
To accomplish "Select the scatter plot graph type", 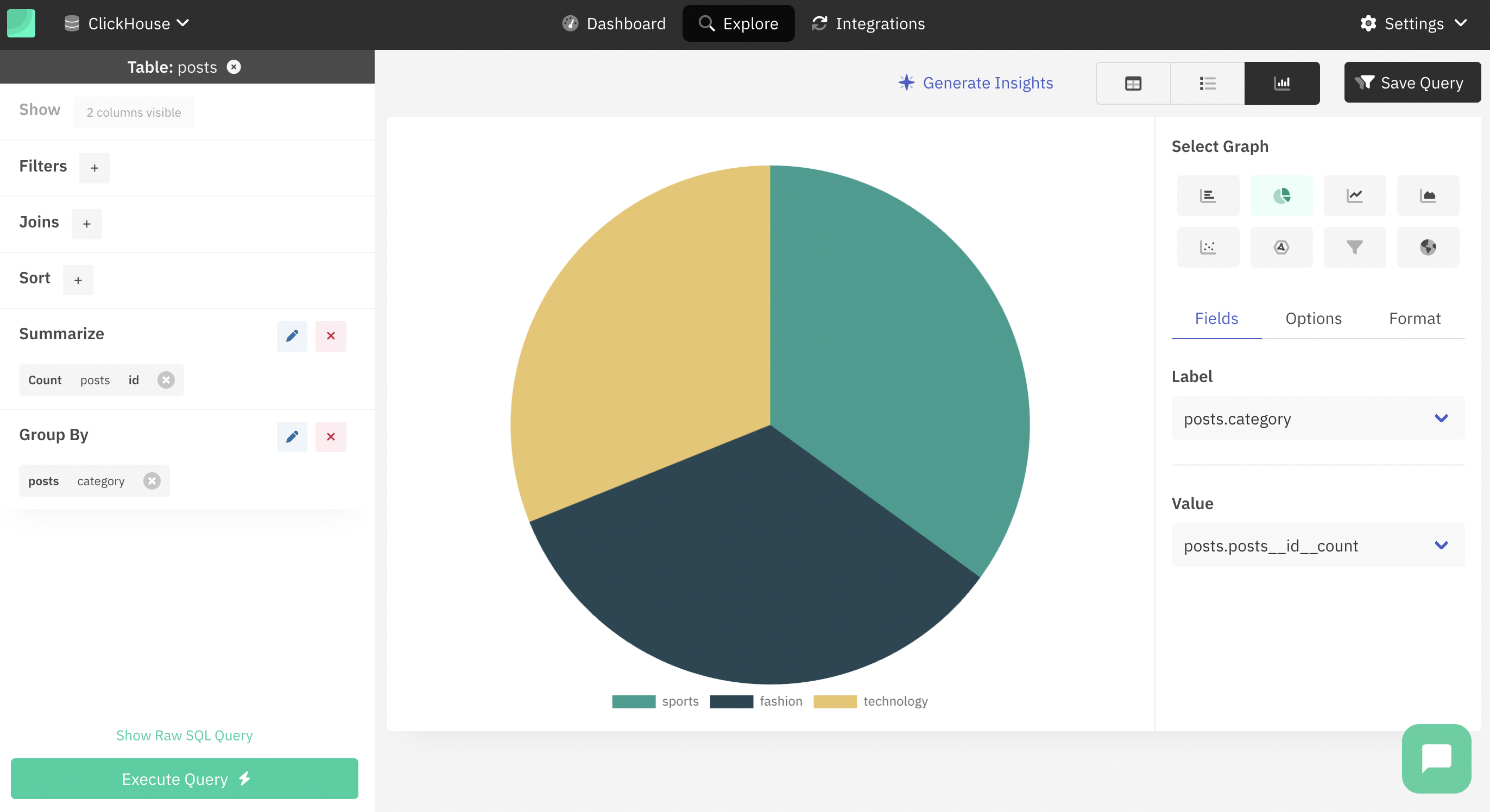I will click(1208, 246).
